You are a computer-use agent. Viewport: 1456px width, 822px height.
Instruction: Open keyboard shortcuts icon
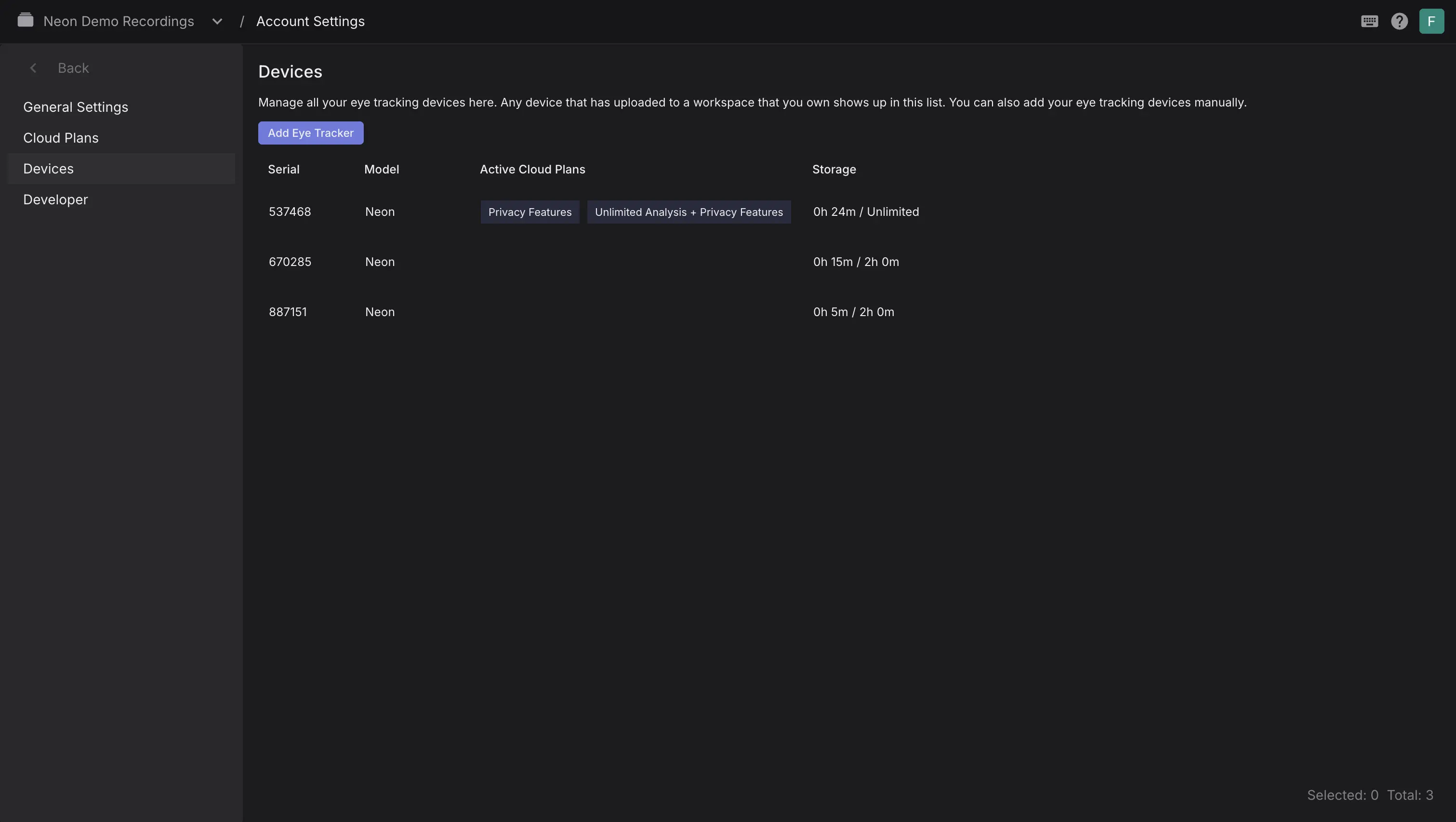click(x=1369, y=22)
